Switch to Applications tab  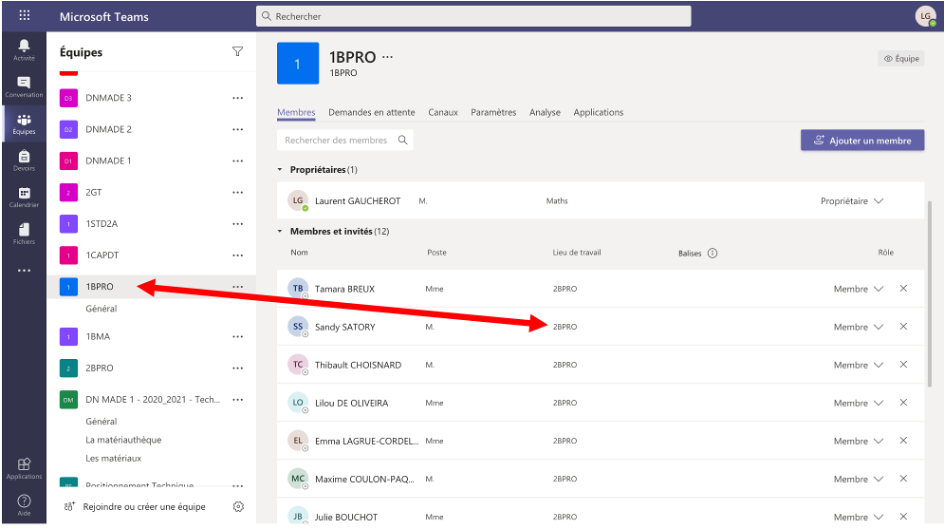598,113
